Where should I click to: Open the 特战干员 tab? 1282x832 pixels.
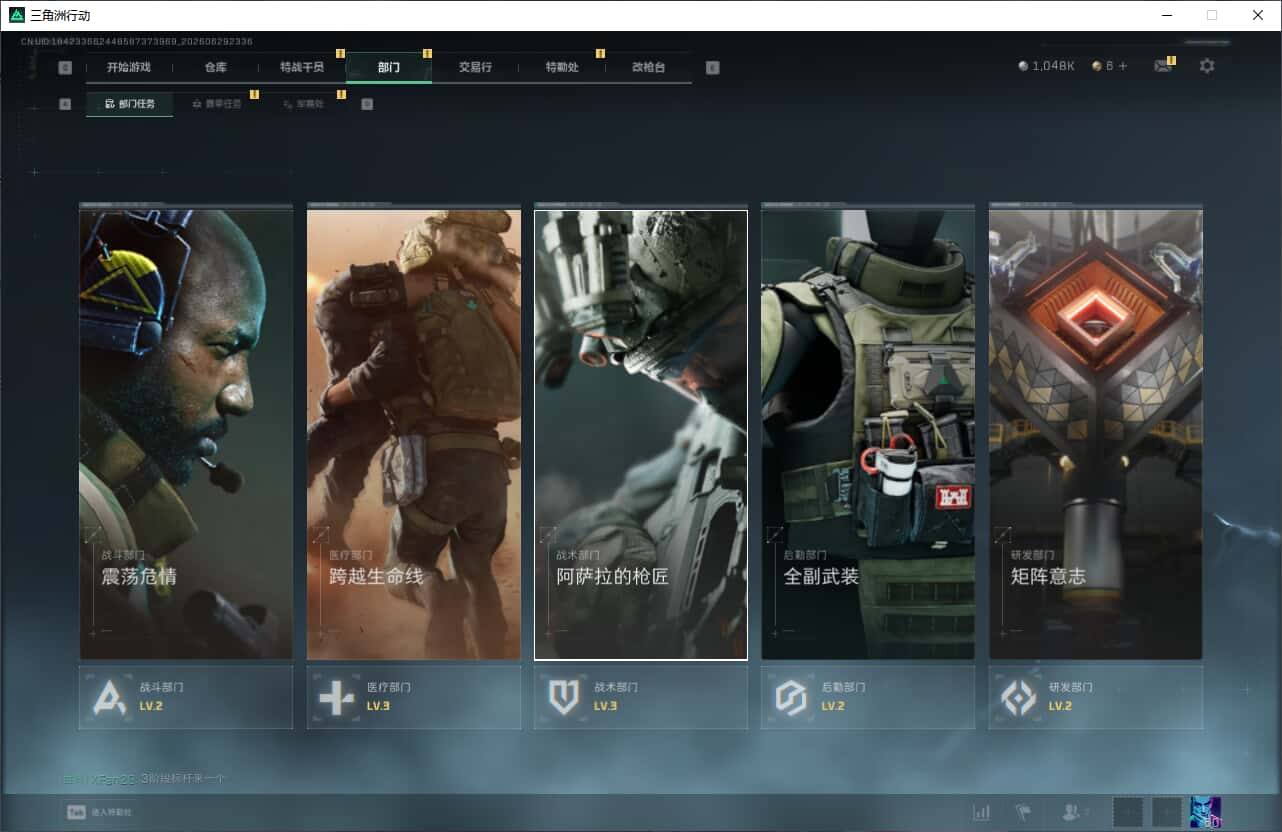coord(302,67)
